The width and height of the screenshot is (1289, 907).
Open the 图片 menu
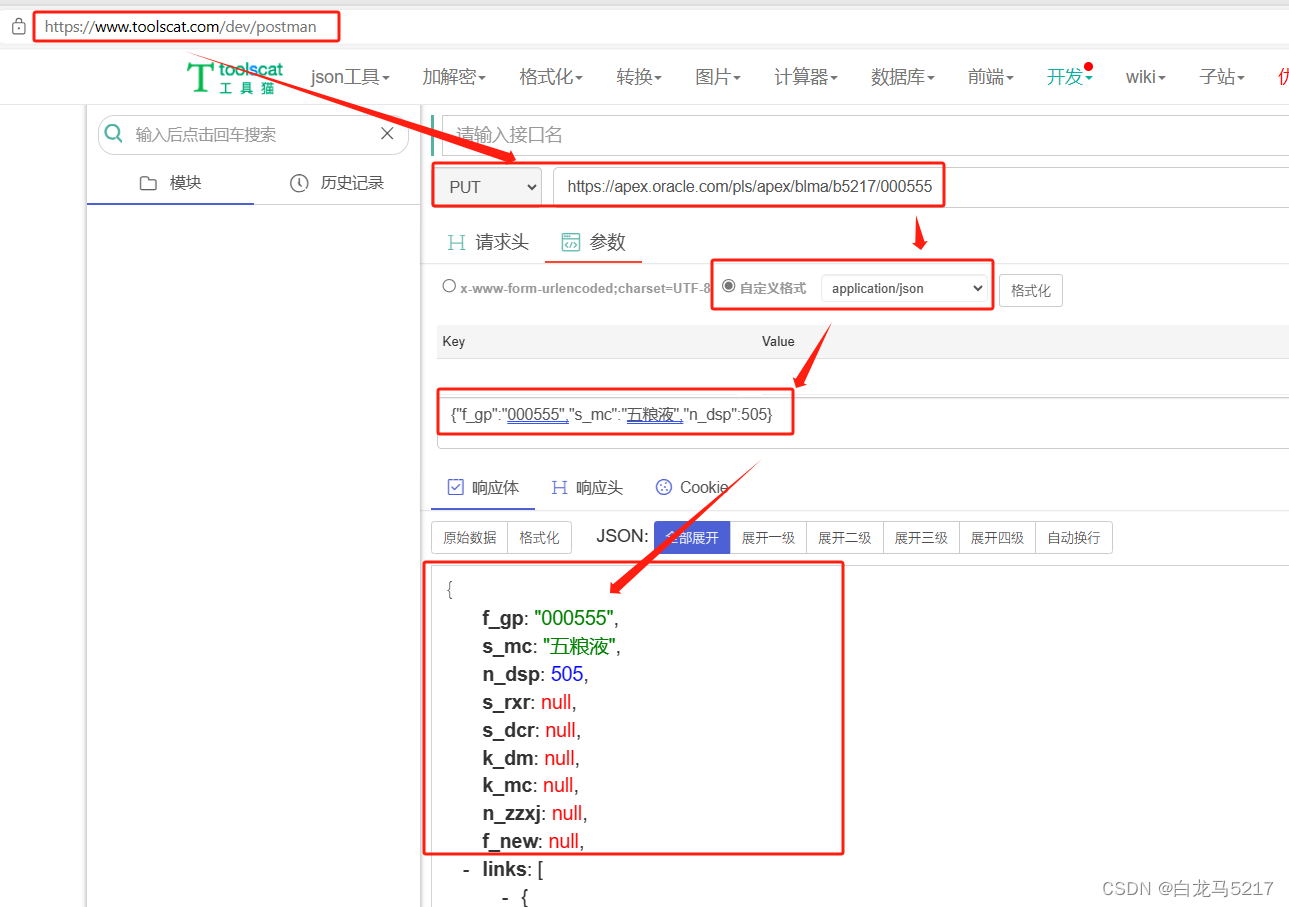click(718, 77)
